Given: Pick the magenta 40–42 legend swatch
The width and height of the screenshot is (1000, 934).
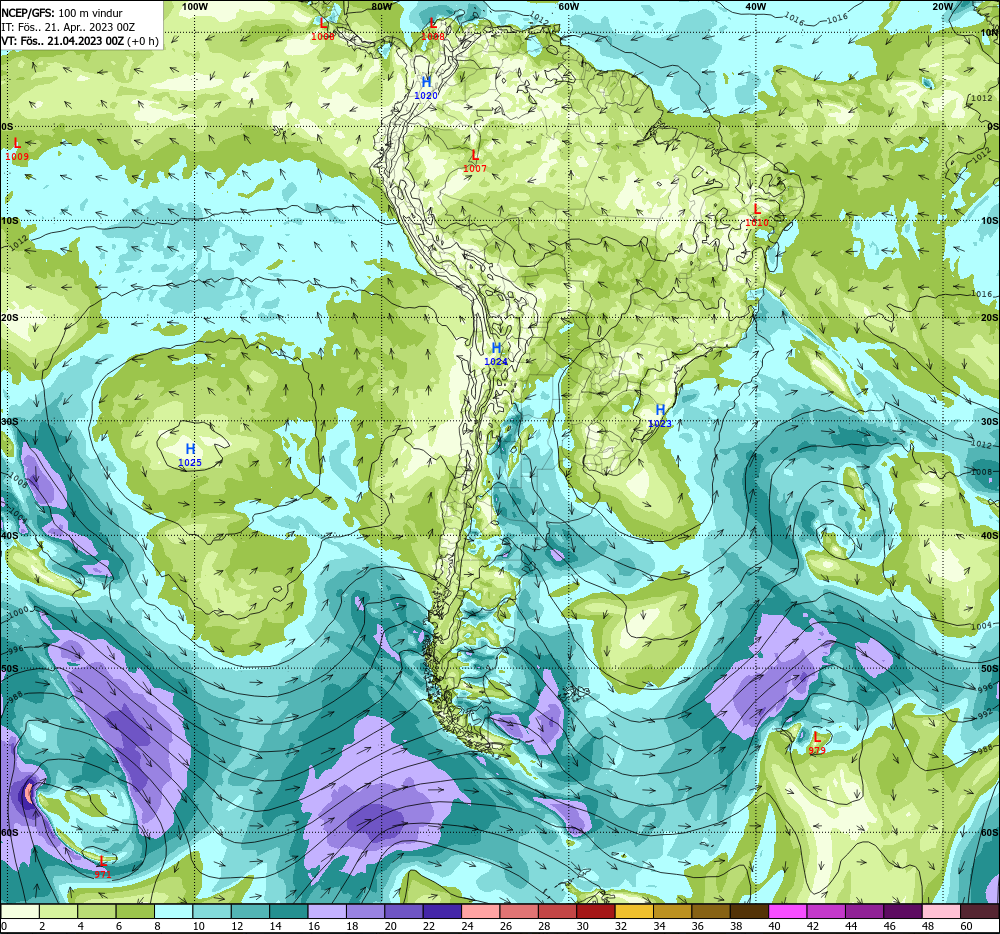Looking at the screenshot, I should (x=787, y=911).
